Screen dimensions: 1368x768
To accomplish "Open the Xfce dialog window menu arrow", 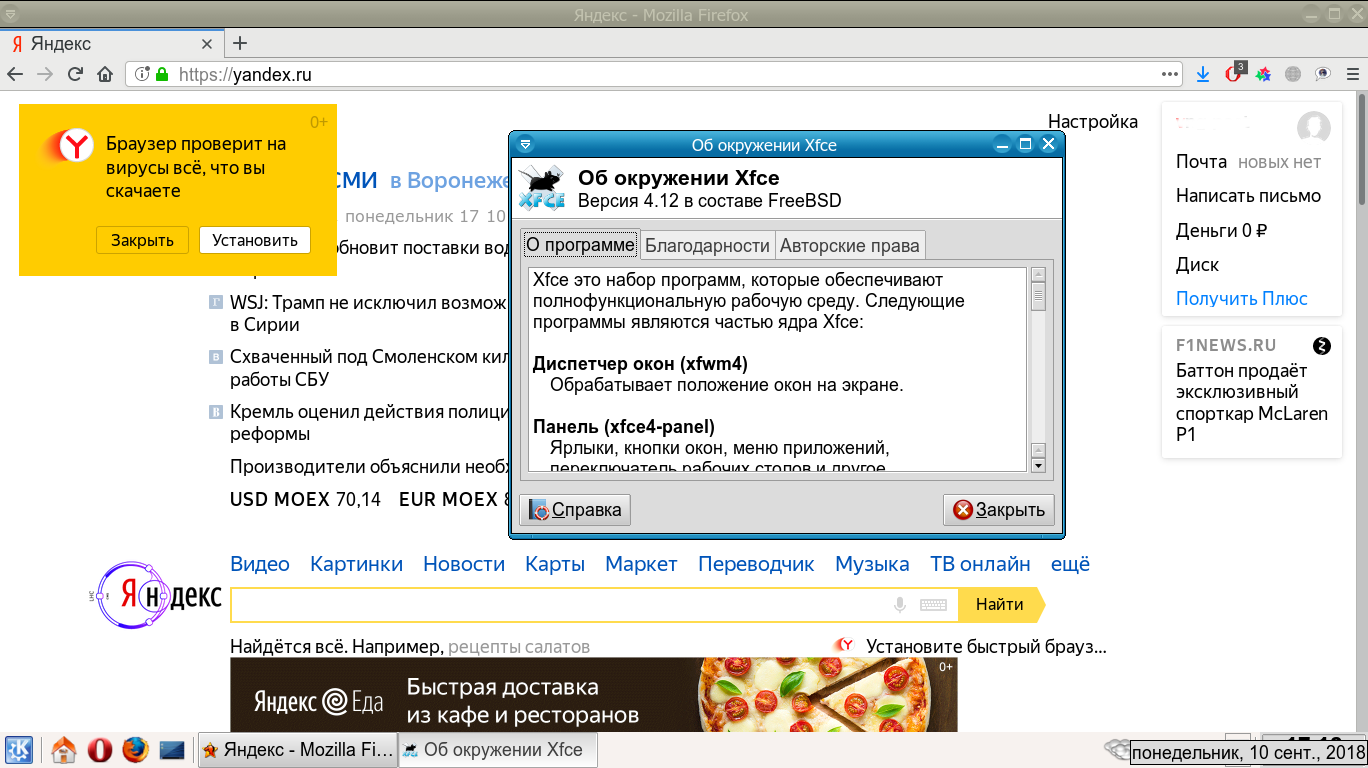I will click(525, 145).
